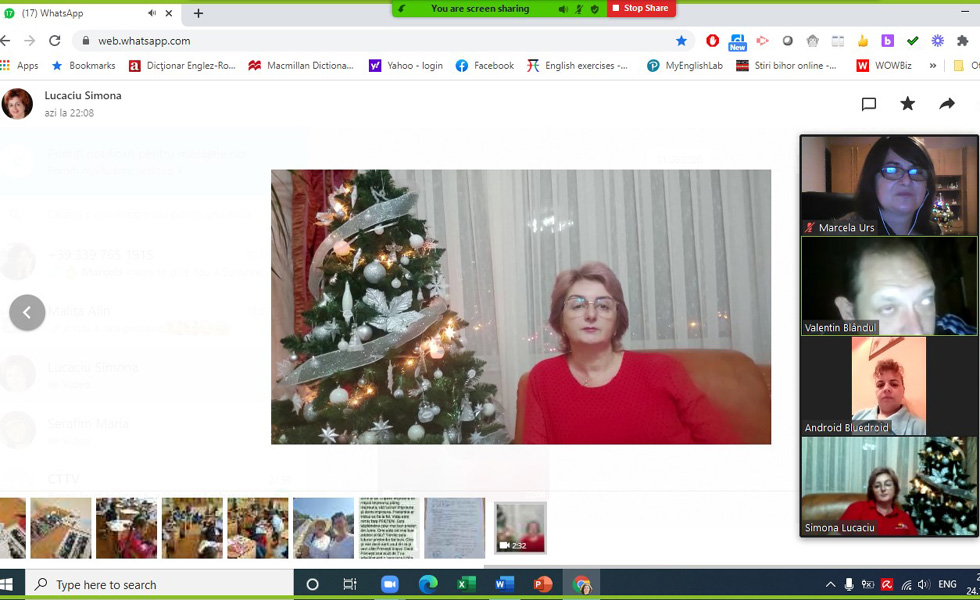The image size is (980, 600).
Task: Select Valentin Blândul video tile
Action: [889, 286]
